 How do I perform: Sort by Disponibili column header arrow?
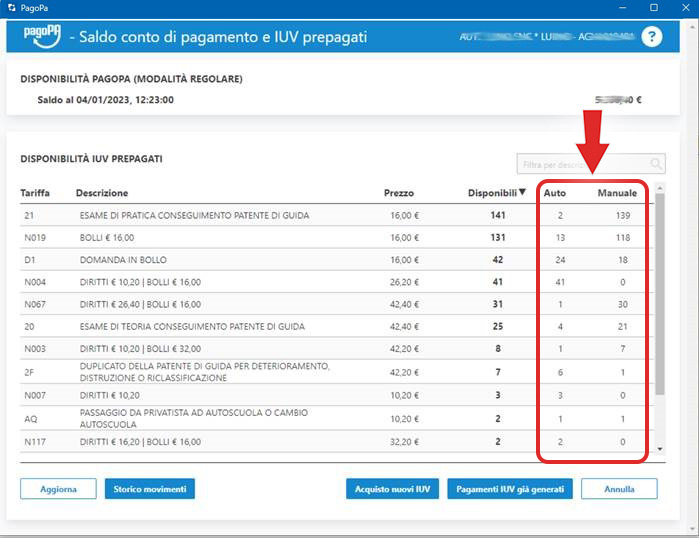[522, 192]
